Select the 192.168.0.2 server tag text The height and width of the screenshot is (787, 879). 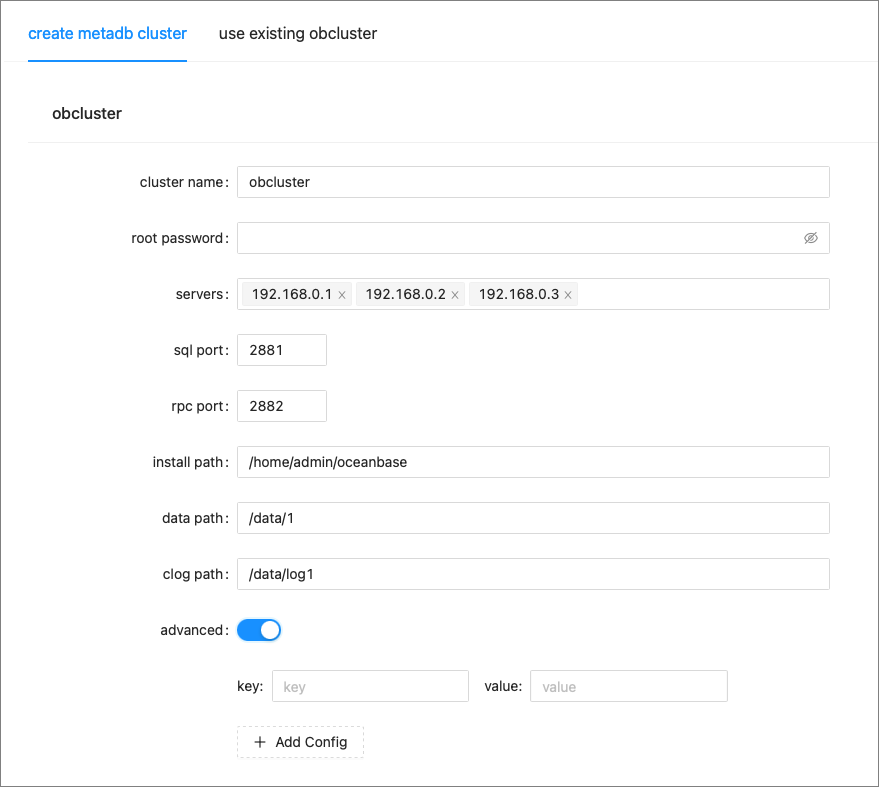(404, 294)
